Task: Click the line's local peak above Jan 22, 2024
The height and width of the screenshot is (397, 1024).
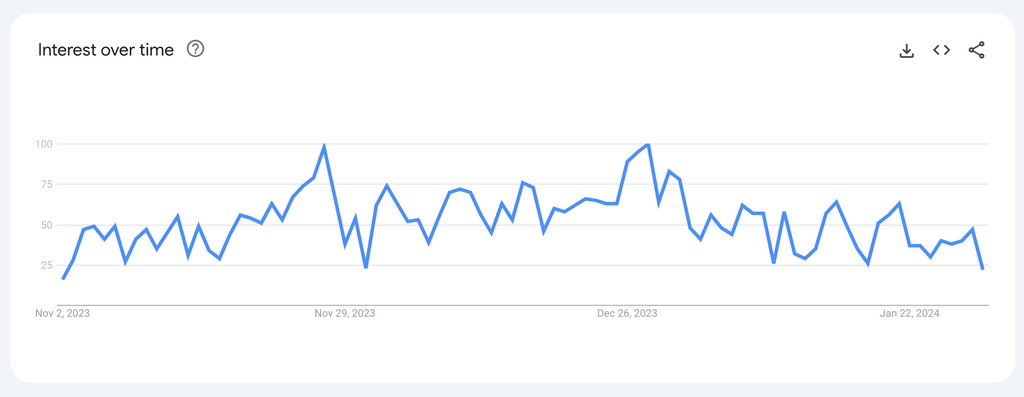Action: click(x=899, y=204)
